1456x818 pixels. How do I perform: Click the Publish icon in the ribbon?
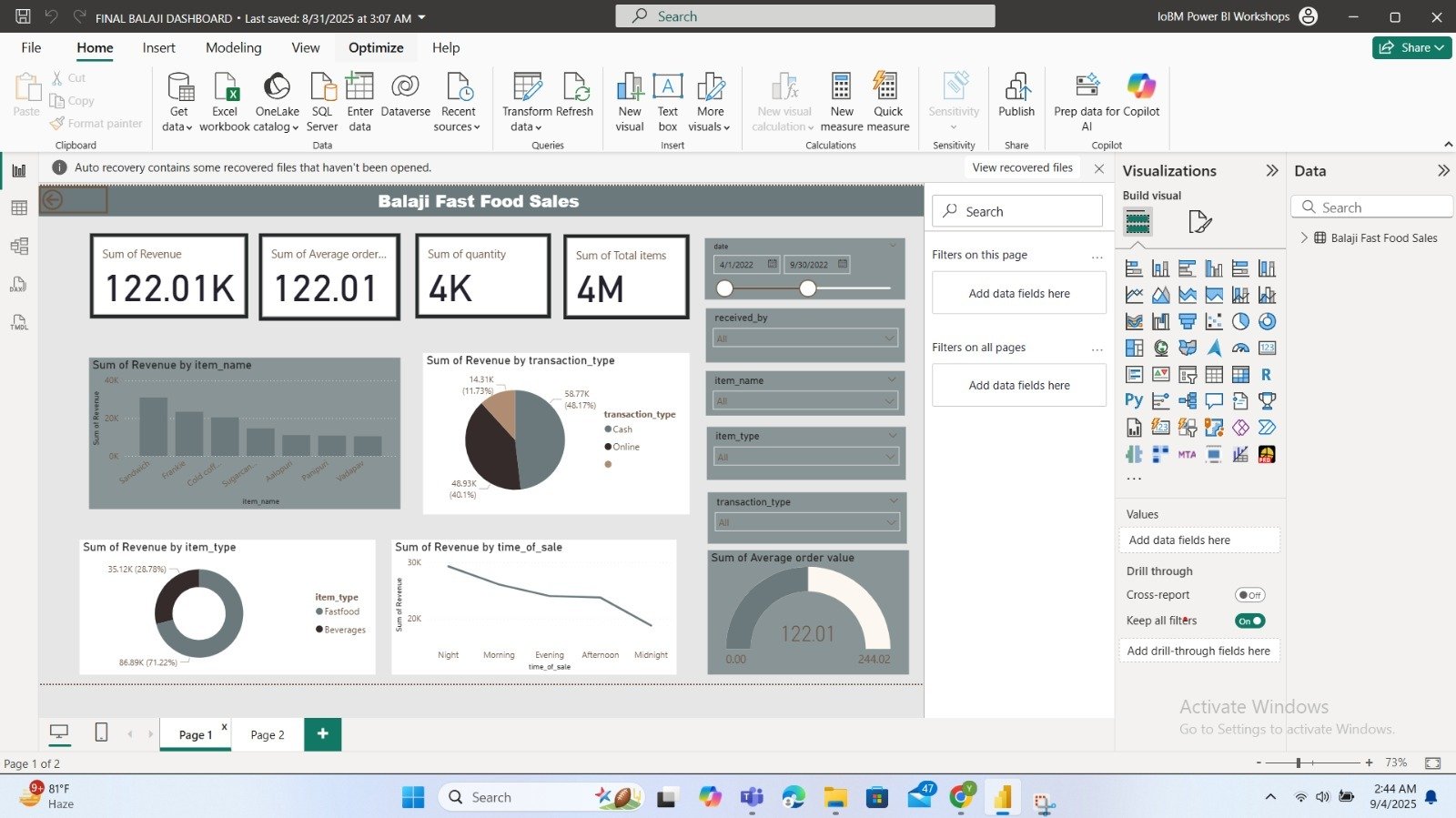[x=1016, y=88]
